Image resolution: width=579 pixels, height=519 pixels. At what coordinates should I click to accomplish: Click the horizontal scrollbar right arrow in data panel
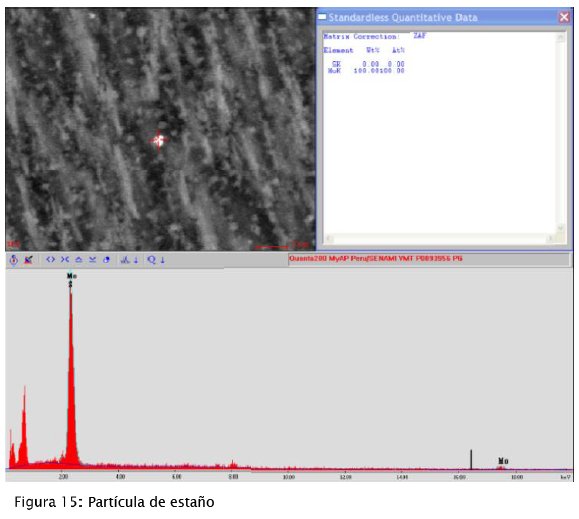pos(551,238)
